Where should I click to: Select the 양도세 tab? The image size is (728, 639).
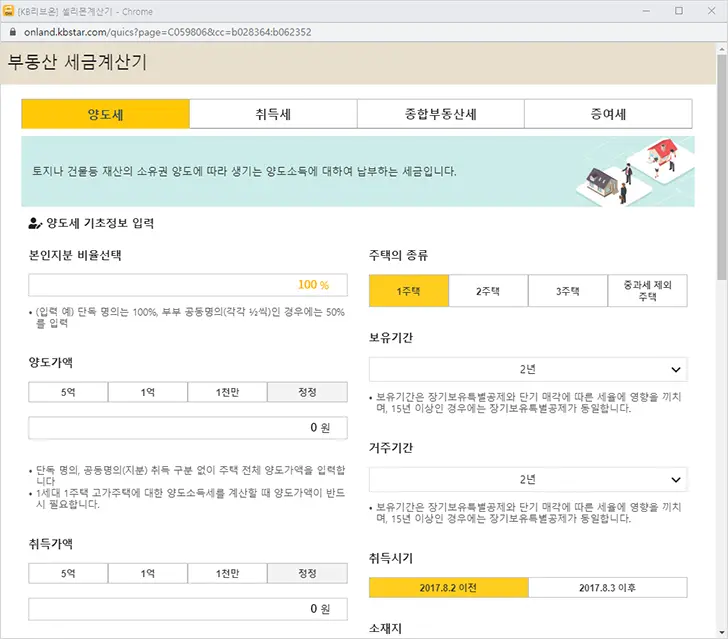105,114
